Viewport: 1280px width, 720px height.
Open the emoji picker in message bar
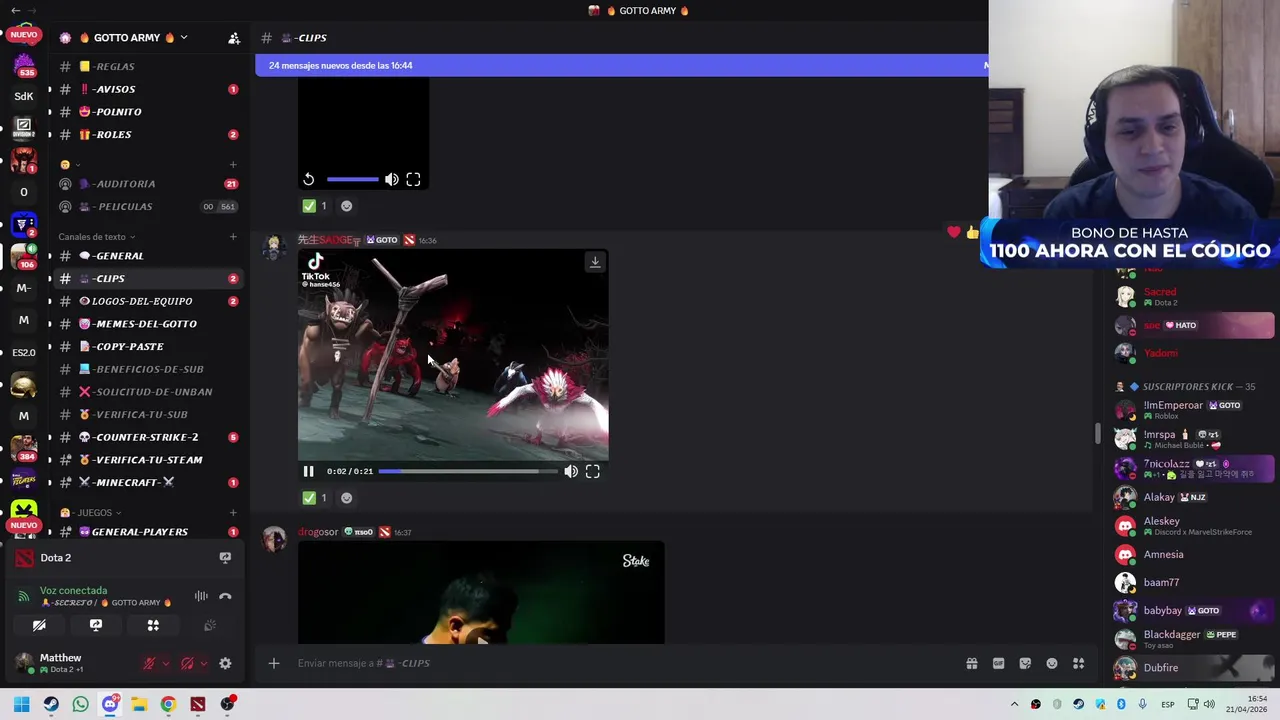(x=1052, y=663)
